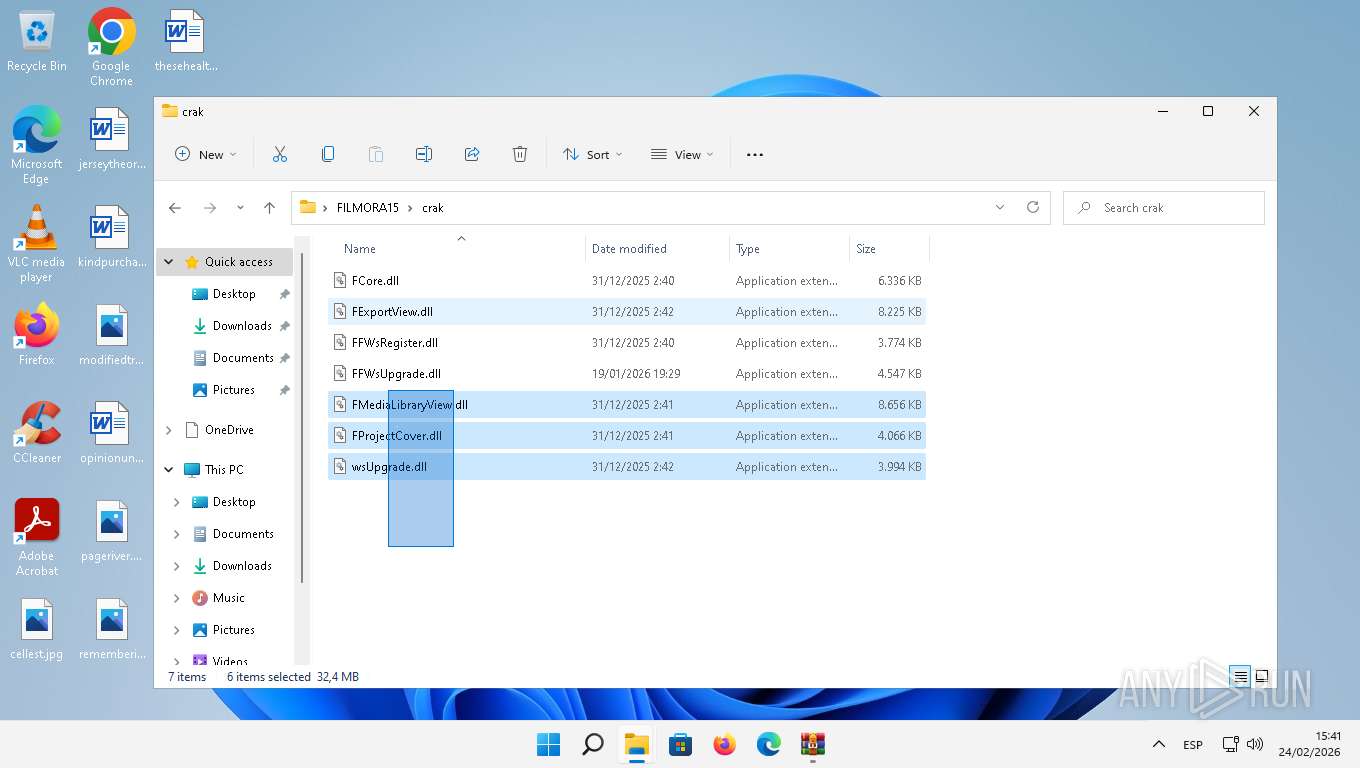Open Microsoft Store from taskbar
The image size is (1360, 768).
(x=680, y=744)
